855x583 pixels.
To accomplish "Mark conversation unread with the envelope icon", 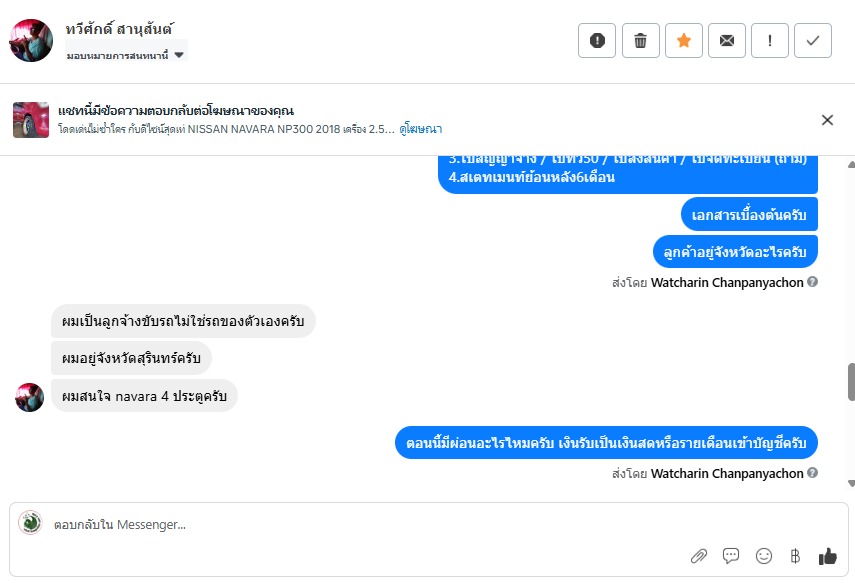I will (x=727, y=41).
